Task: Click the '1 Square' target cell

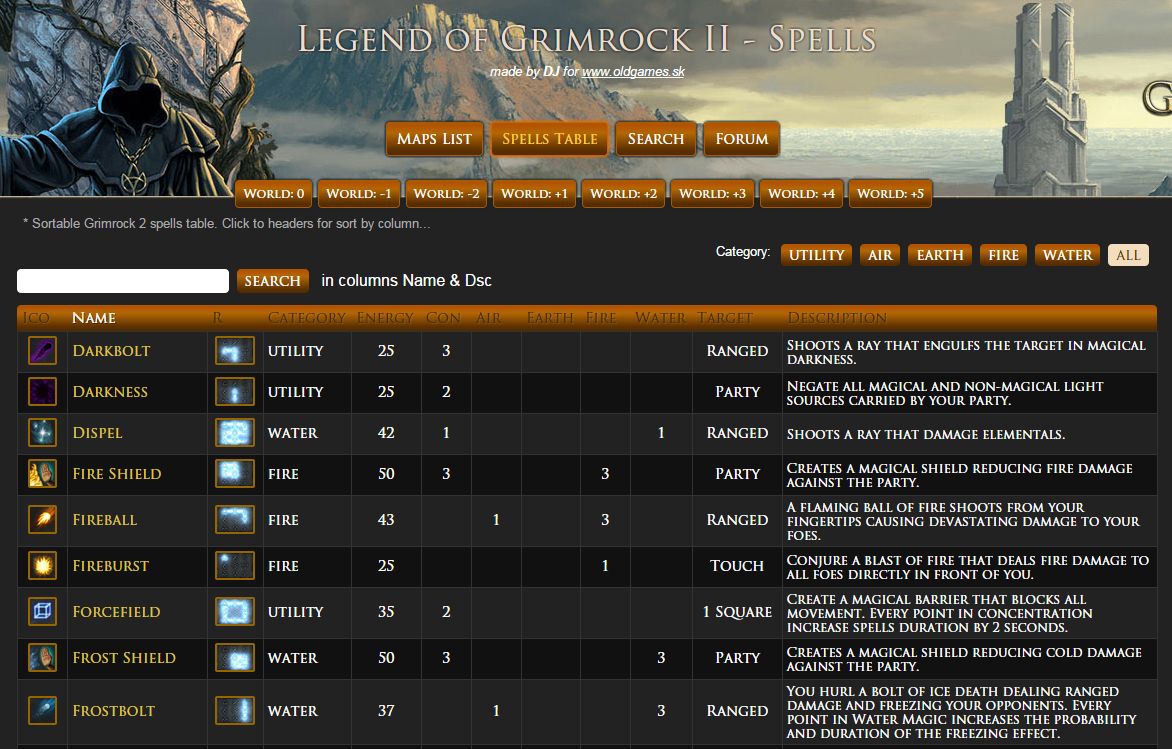Action: (x=737, y=611)
